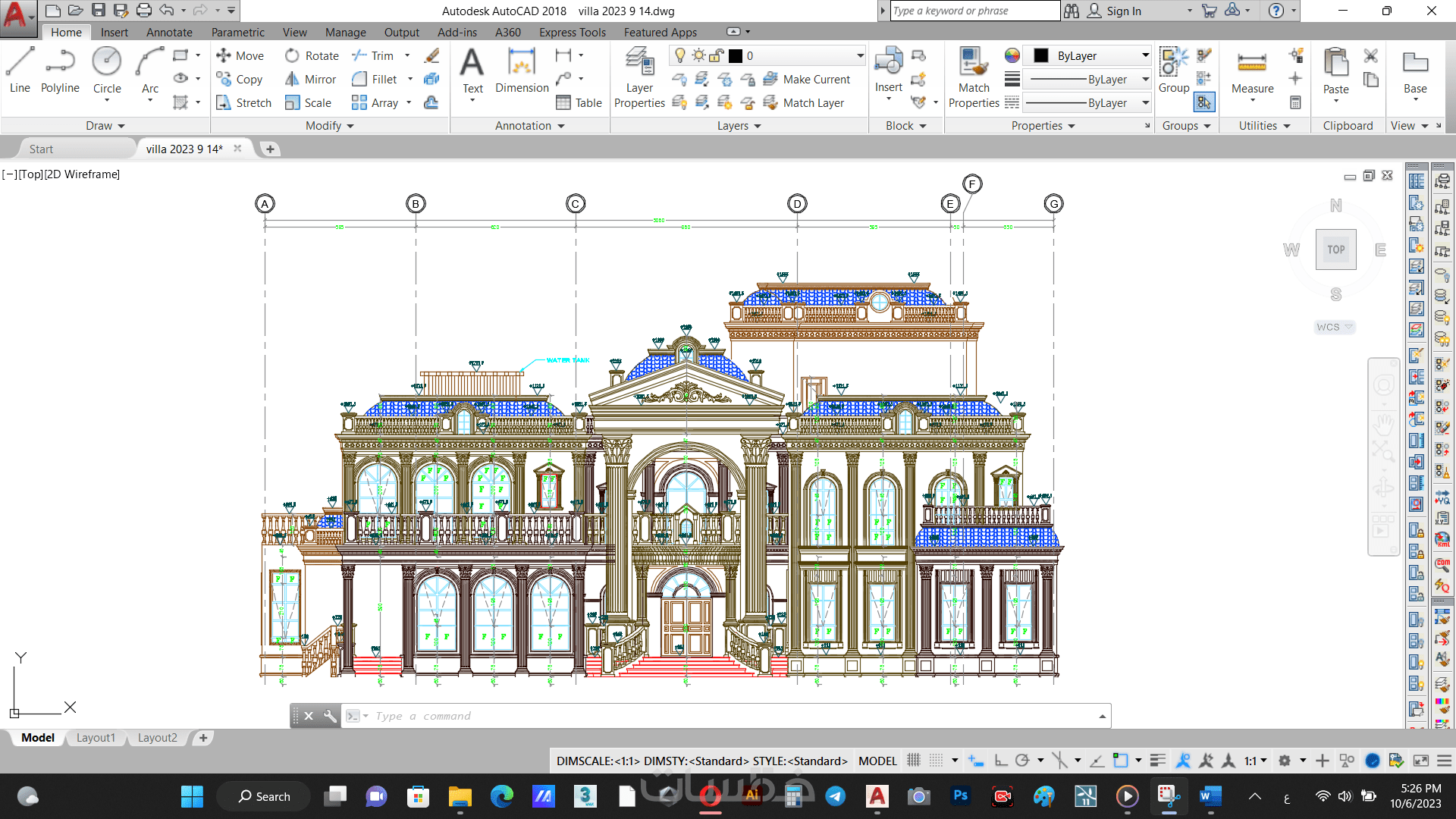
Task: Click Sign In link
Action: click(x=1123, y=11)
